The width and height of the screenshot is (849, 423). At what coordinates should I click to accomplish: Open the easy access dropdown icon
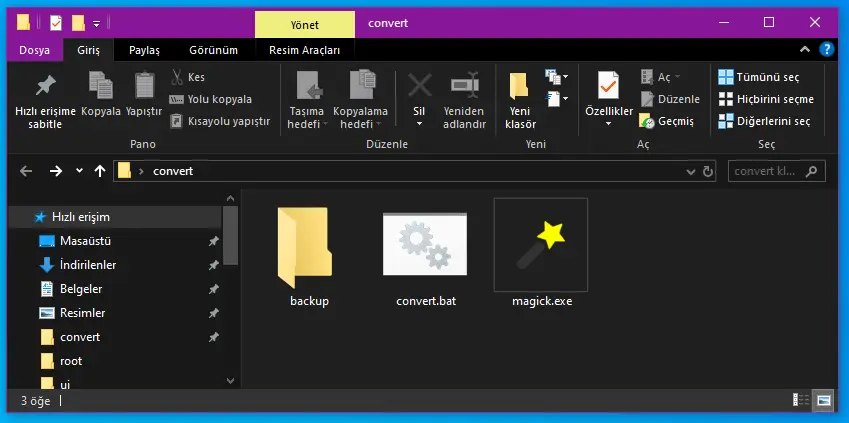coord(556,99)
